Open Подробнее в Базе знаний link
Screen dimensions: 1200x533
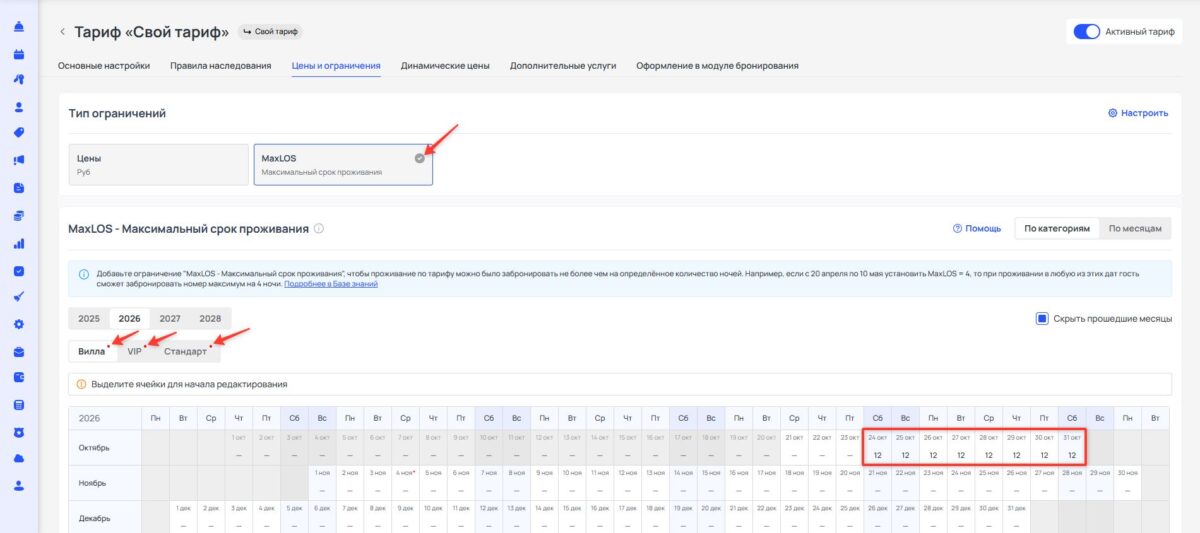[331, 284]
